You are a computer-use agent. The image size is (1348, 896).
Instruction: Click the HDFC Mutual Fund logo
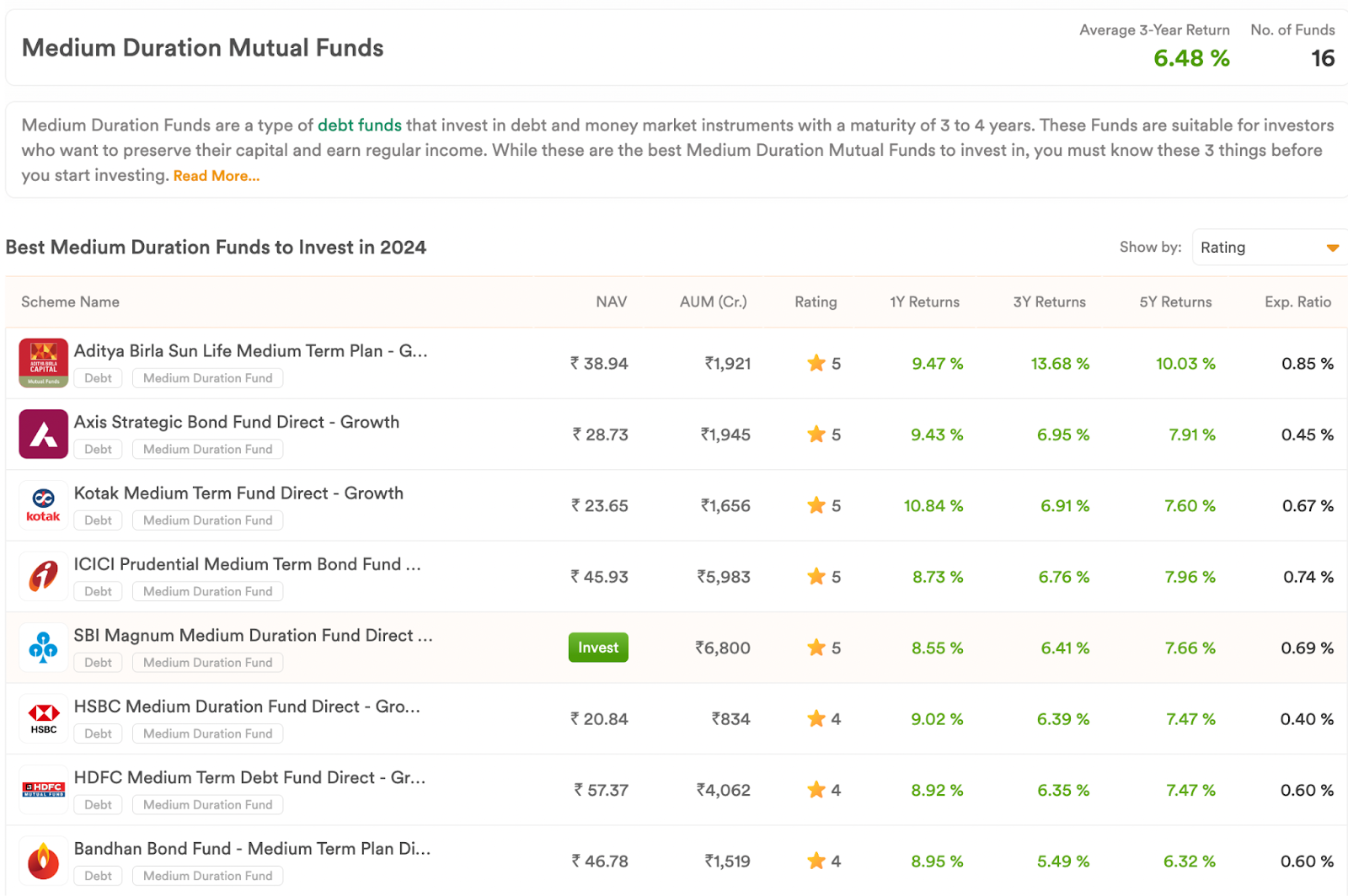[43, 789]
